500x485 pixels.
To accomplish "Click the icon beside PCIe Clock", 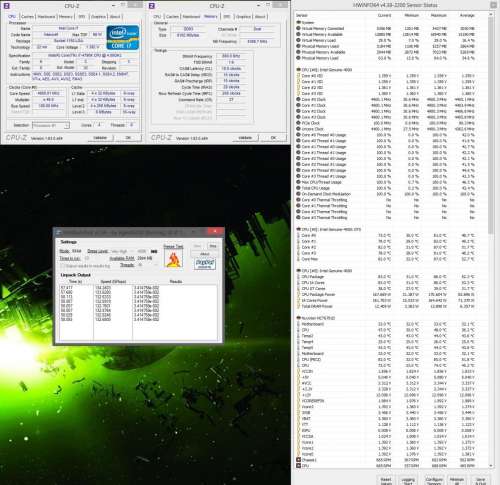I will pyautogui.click(x=298, y=123).
